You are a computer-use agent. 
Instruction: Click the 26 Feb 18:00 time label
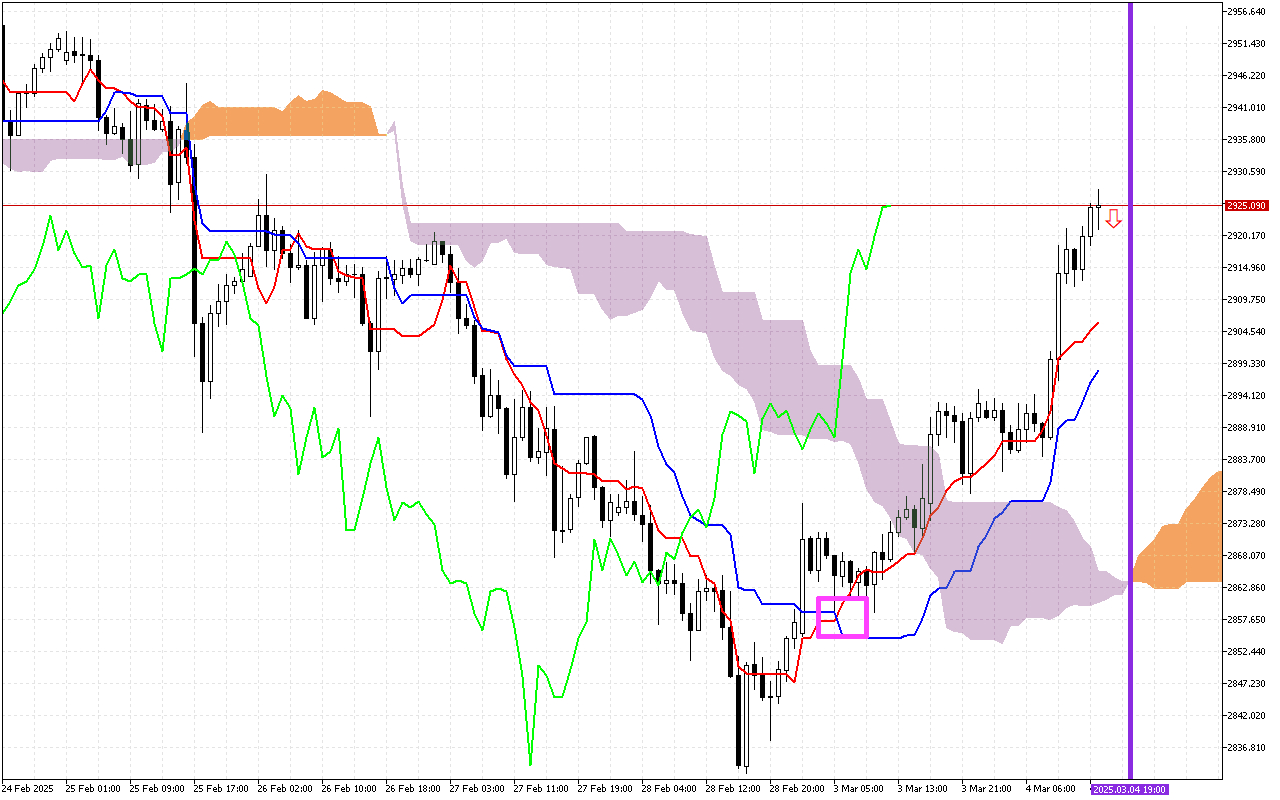pos(411,789)
